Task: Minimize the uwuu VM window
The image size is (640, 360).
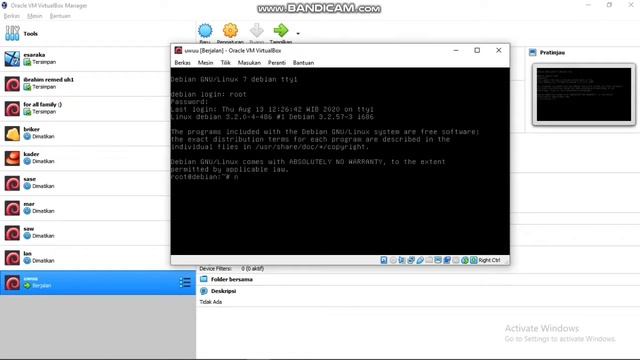Action: point(456,50)
